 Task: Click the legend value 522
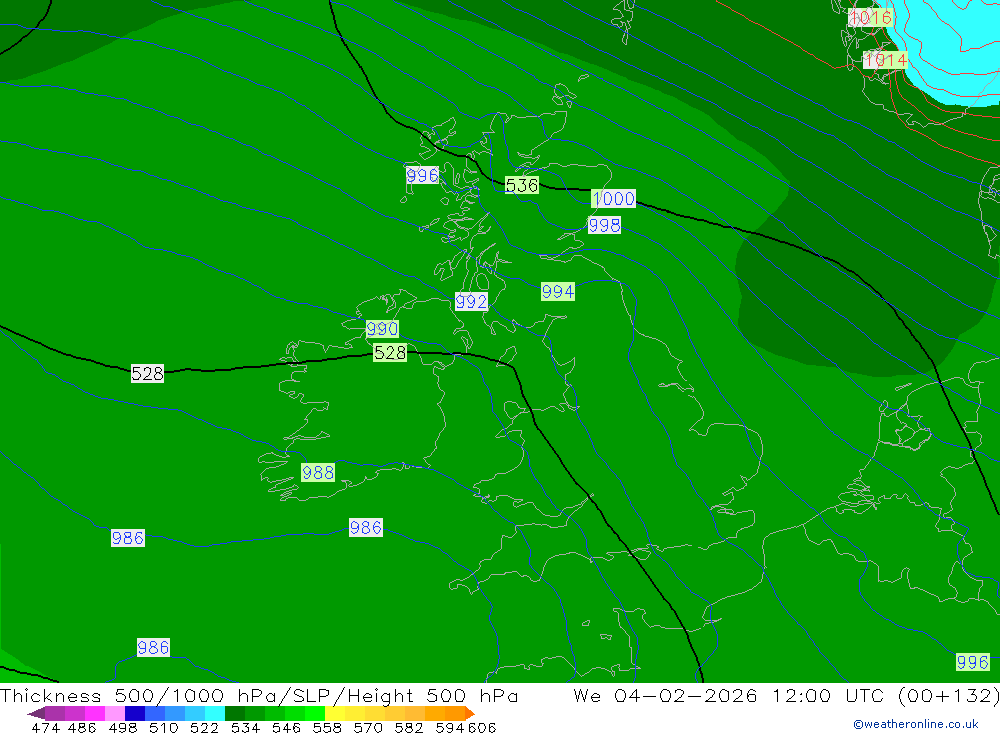click(204, 727)
